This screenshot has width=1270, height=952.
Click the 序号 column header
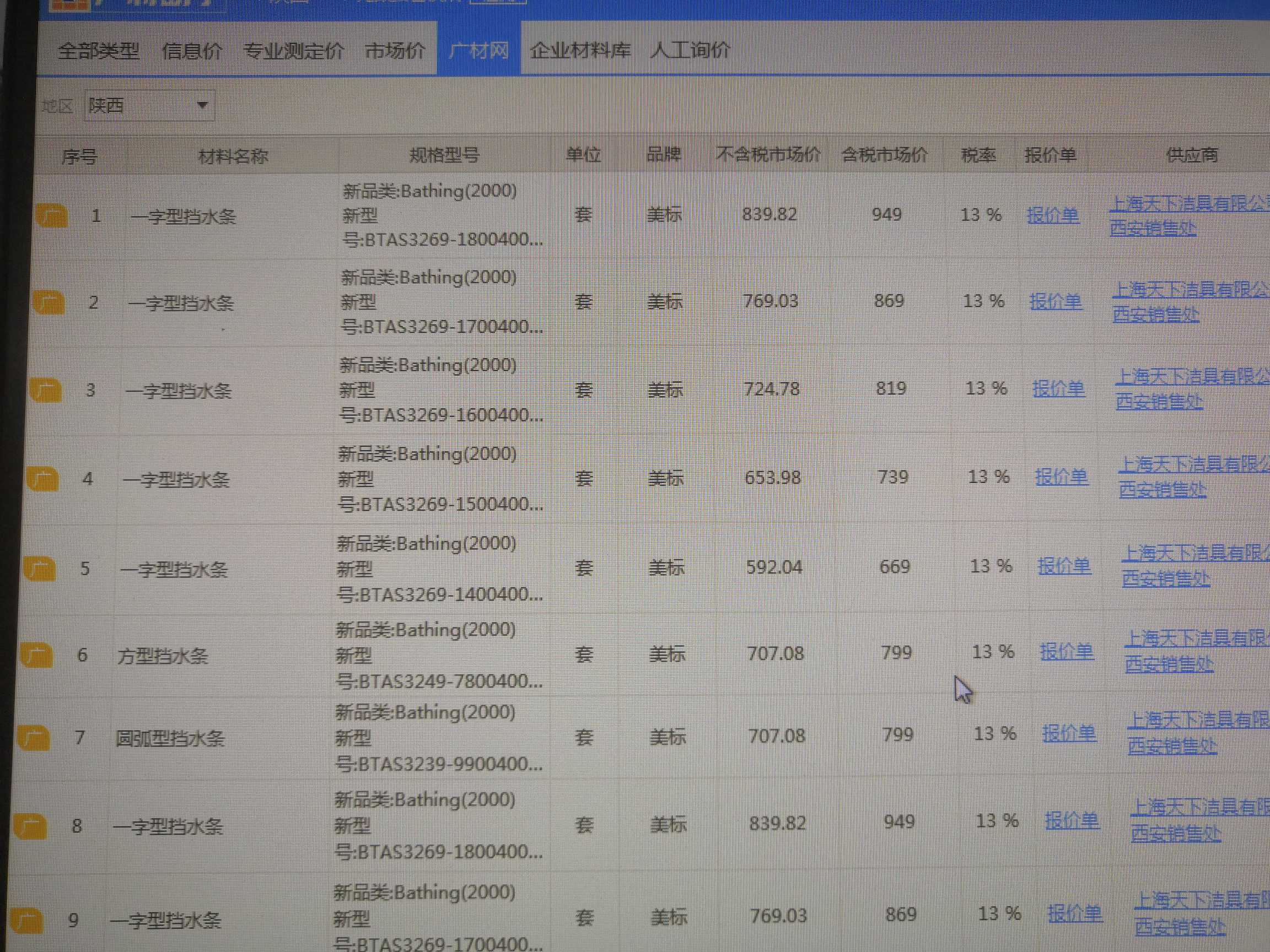coord(79,156)
